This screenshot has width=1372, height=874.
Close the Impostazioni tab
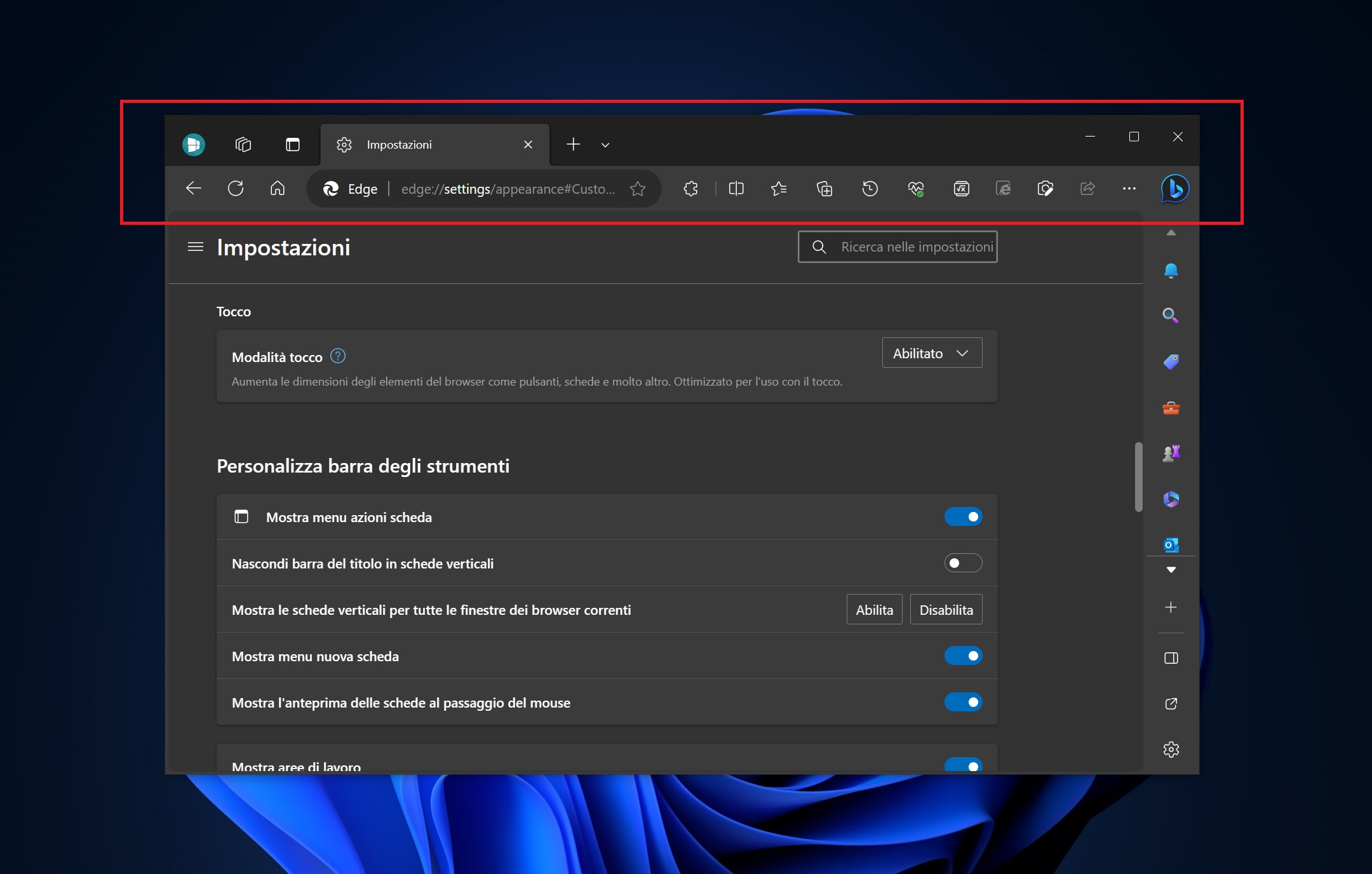pyautogui.click(x=528, y=145)
